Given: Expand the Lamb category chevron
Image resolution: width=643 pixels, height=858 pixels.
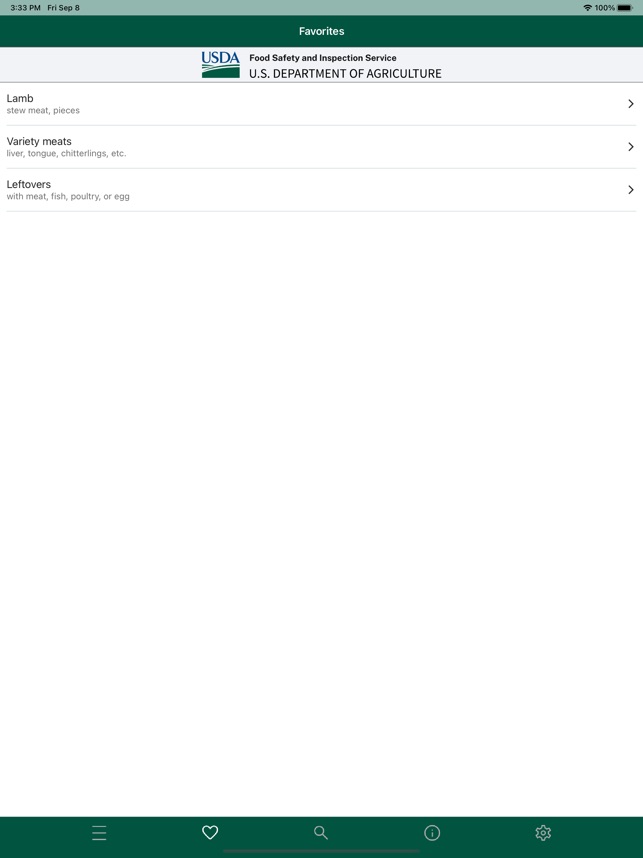Looking at the screenshot, I should click(x=630, y=103).
